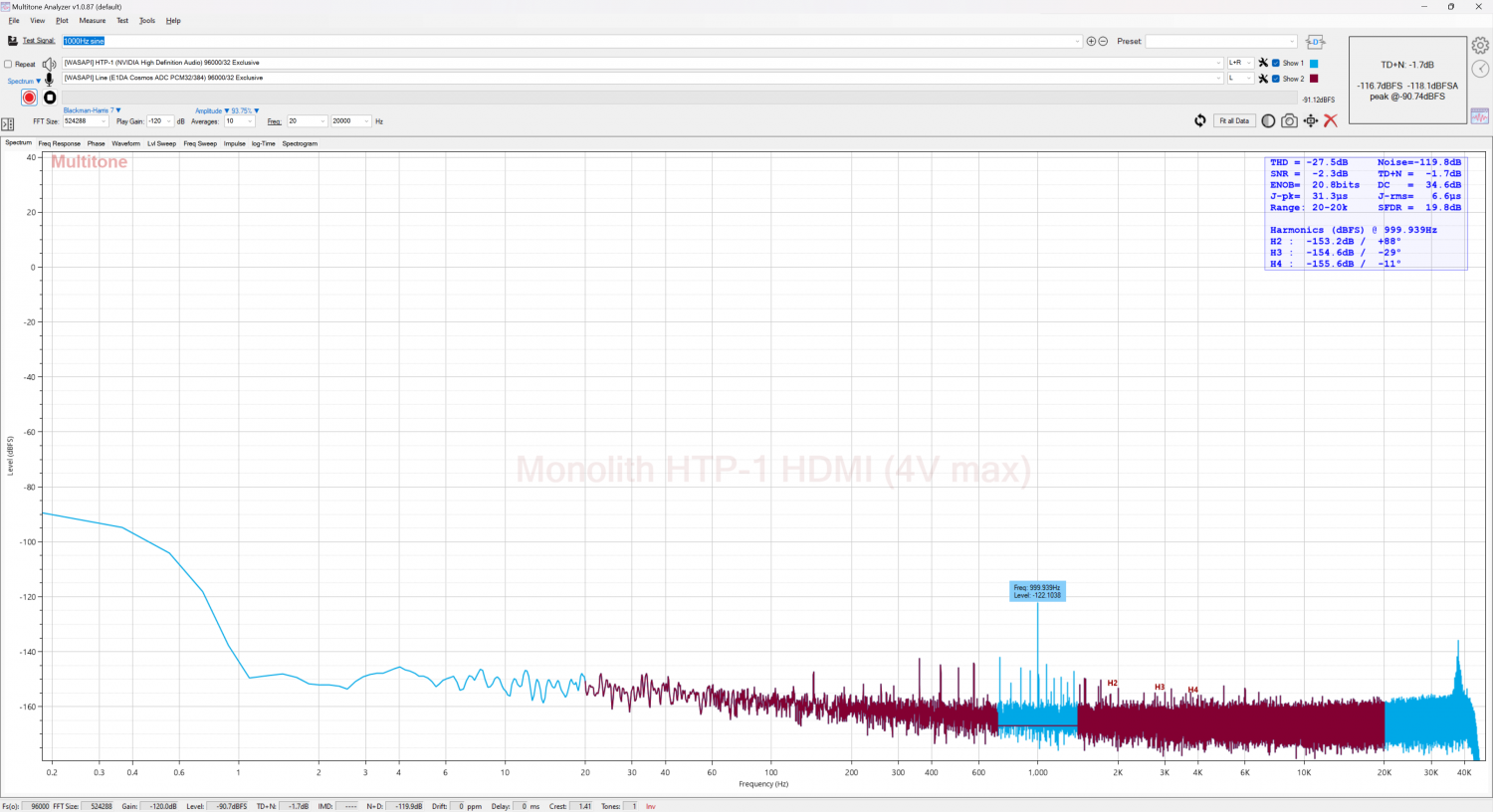
Task: Stop measurement with the black stop button
Action: pyautogui.click(x=50, y=98)
